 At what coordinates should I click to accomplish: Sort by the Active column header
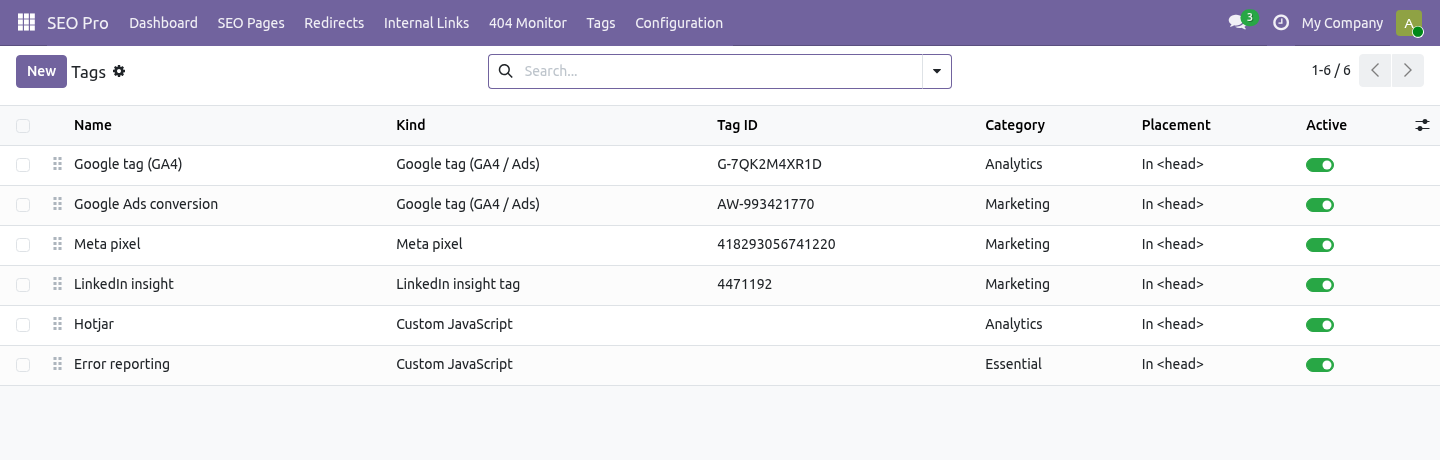pyautogui.click(x=1326, y=125)
